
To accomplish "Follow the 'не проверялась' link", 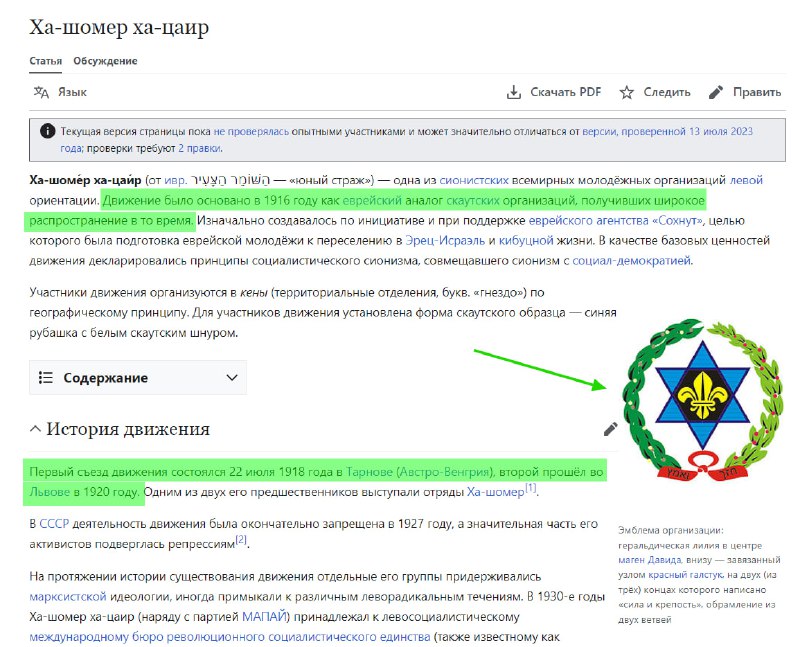I will coord(251,132).
